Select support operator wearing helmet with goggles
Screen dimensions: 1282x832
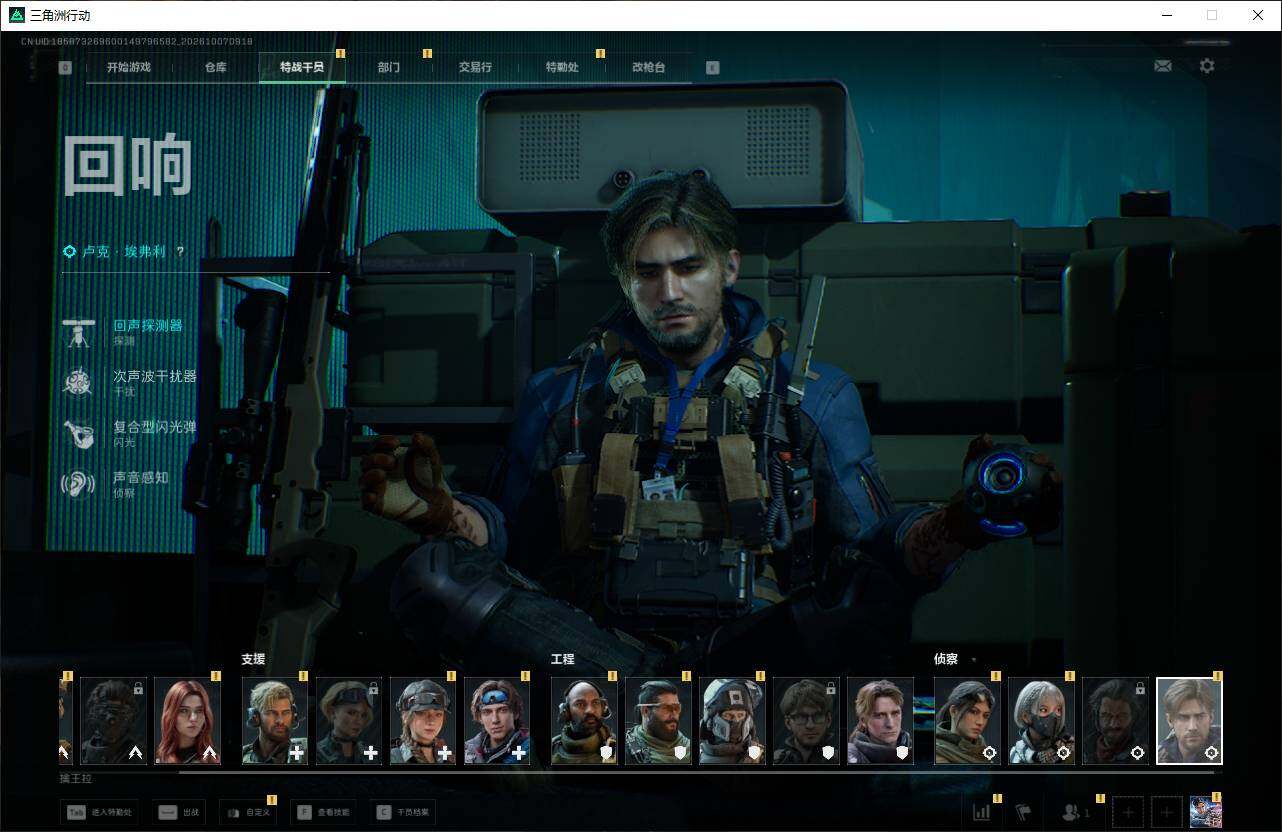(x=423, y=721)
